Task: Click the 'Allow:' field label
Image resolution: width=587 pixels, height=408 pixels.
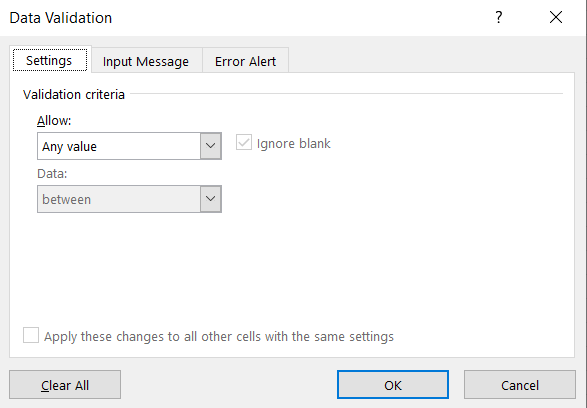Action: click(x=54, y=121)
